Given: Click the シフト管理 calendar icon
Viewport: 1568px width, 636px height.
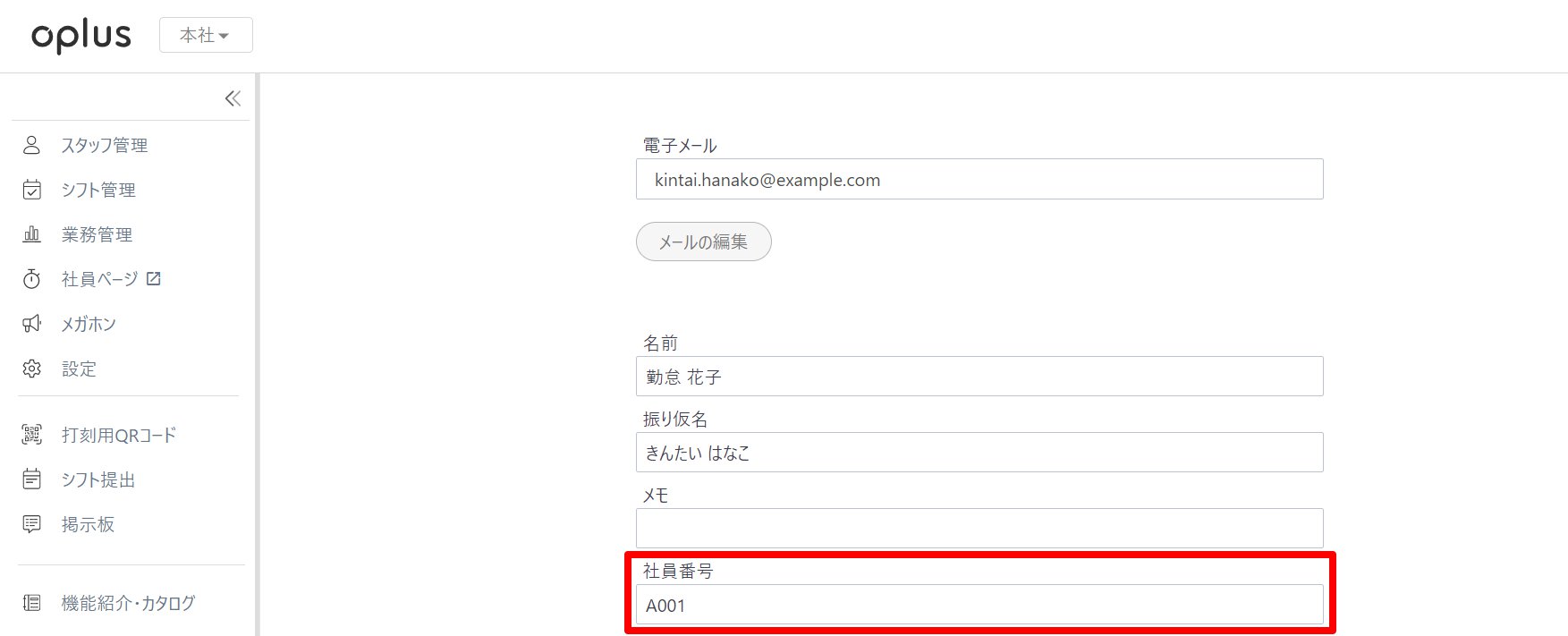Looking at the screenshot, I should coord(31,190).
